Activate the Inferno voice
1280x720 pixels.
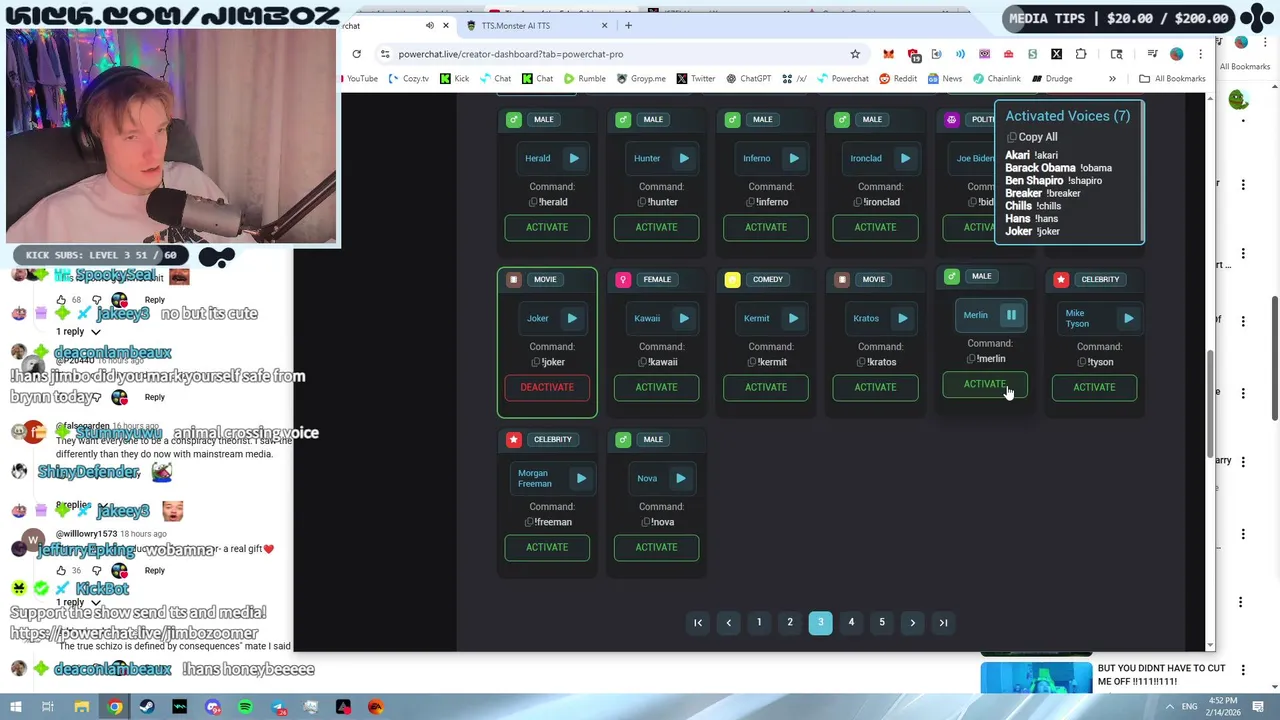coord(766,227)
